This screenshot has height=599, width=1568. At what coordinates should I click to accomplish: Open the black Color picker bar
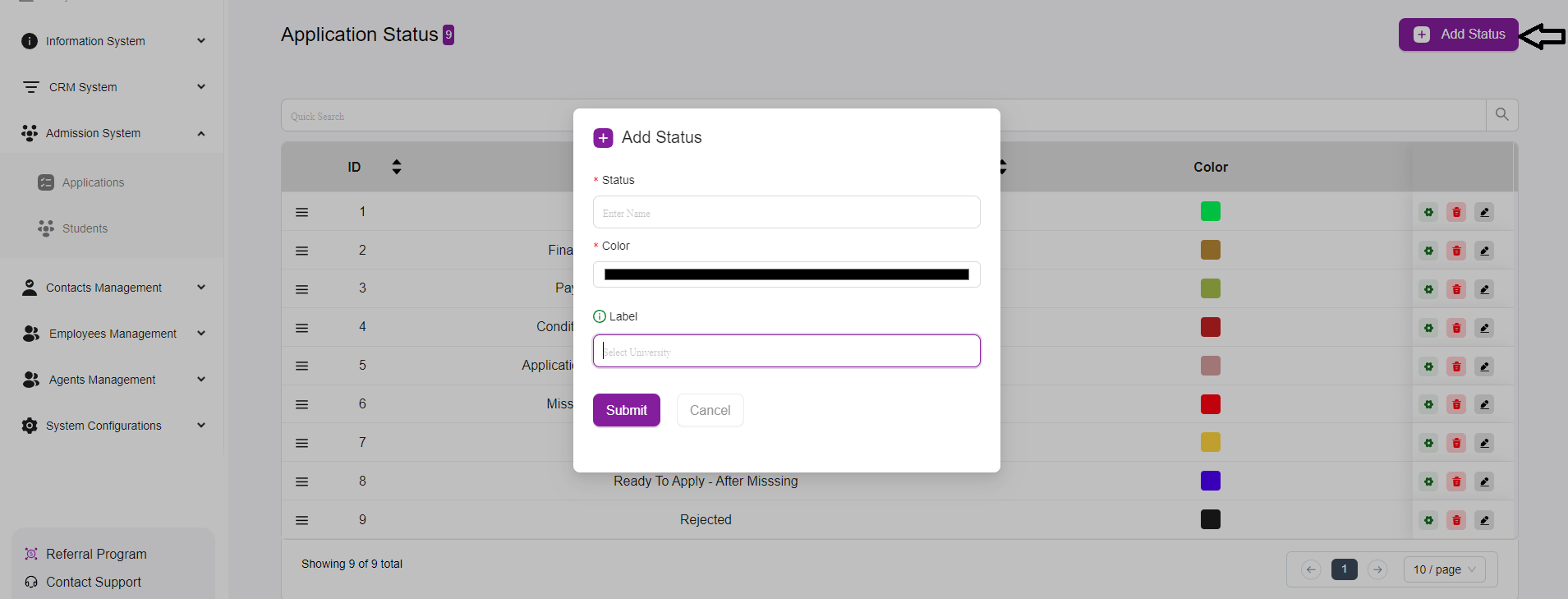786,274
